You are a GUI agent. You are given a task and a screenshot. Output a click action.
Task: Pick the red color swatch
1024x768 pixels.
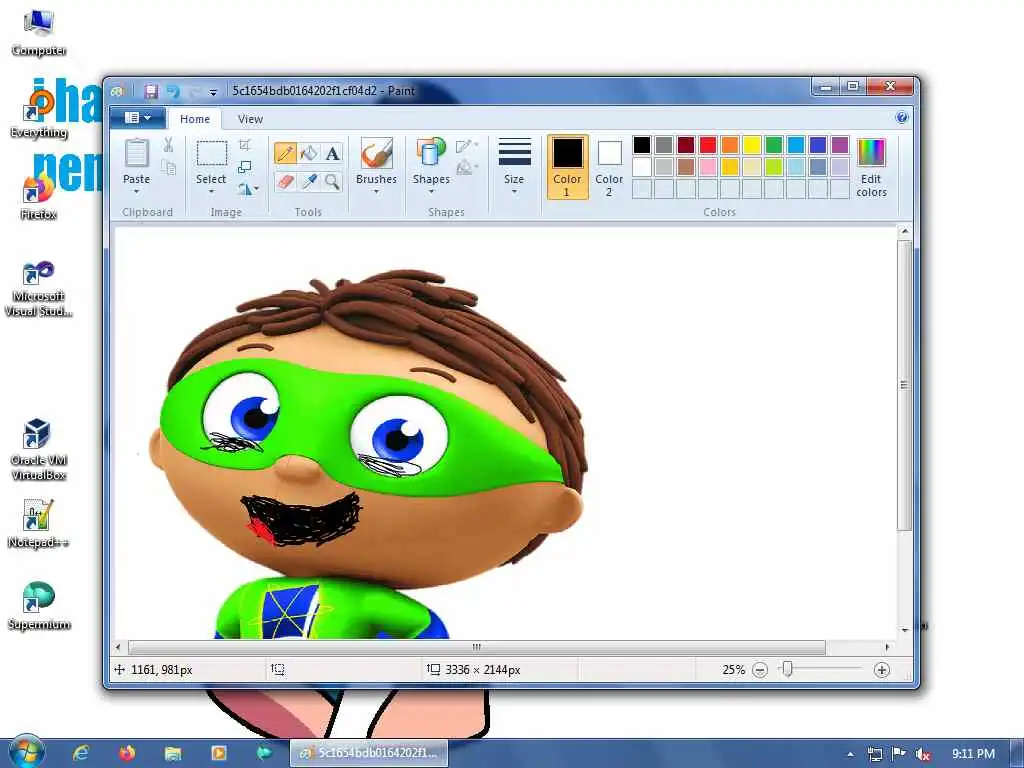(708, 145)
